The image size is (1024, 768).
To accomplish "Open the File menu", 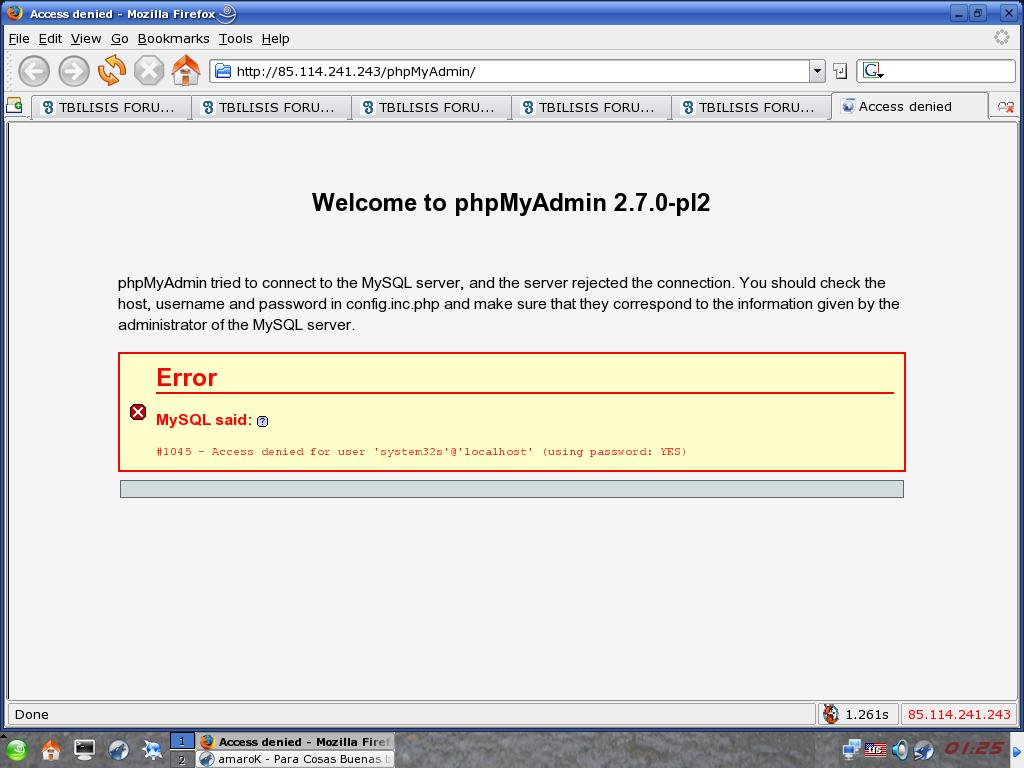I will (19, 39).
